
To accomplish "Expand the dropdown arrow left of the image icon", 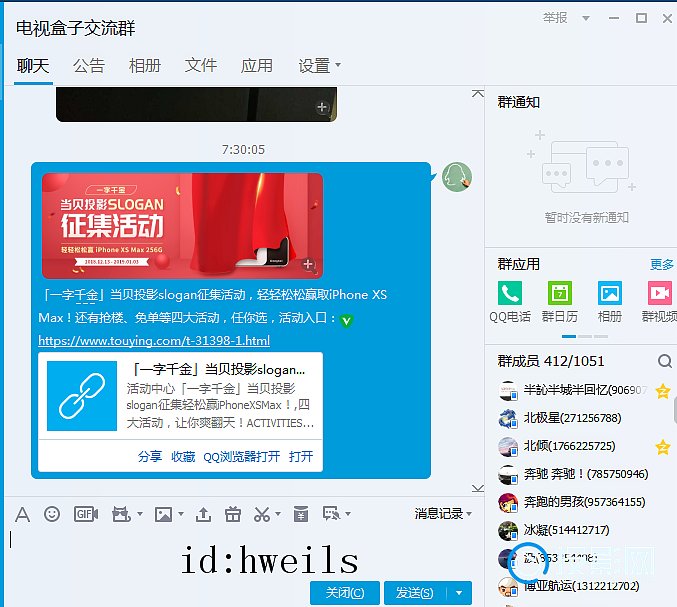I will point(140,514).
